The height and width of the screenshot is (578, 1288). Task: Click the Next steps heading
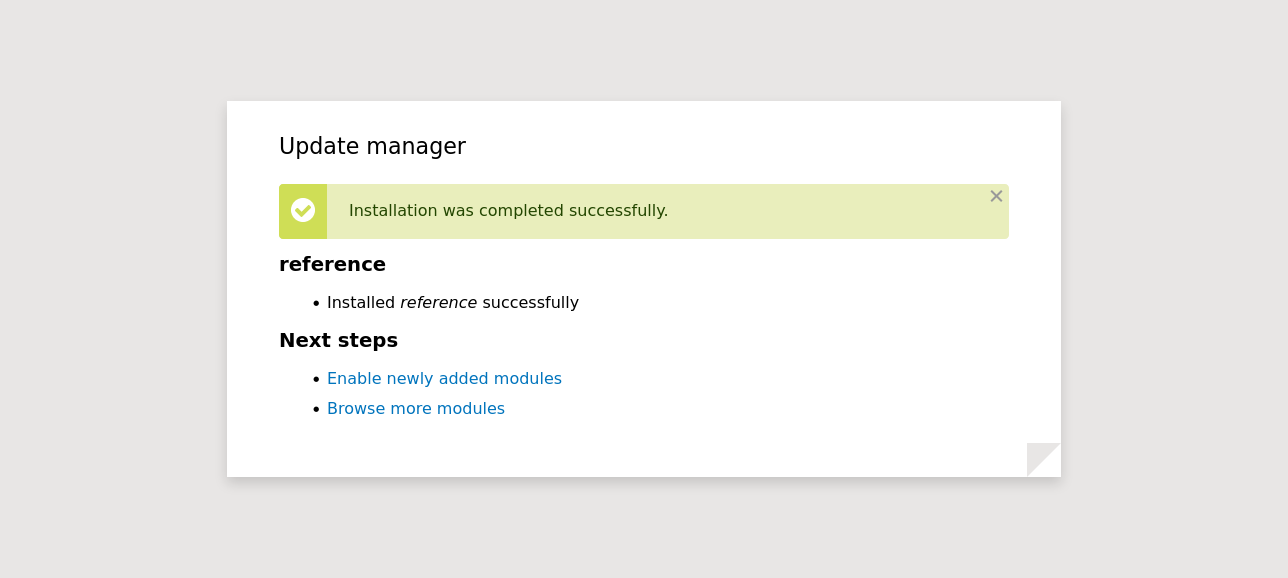pos(338,341)
